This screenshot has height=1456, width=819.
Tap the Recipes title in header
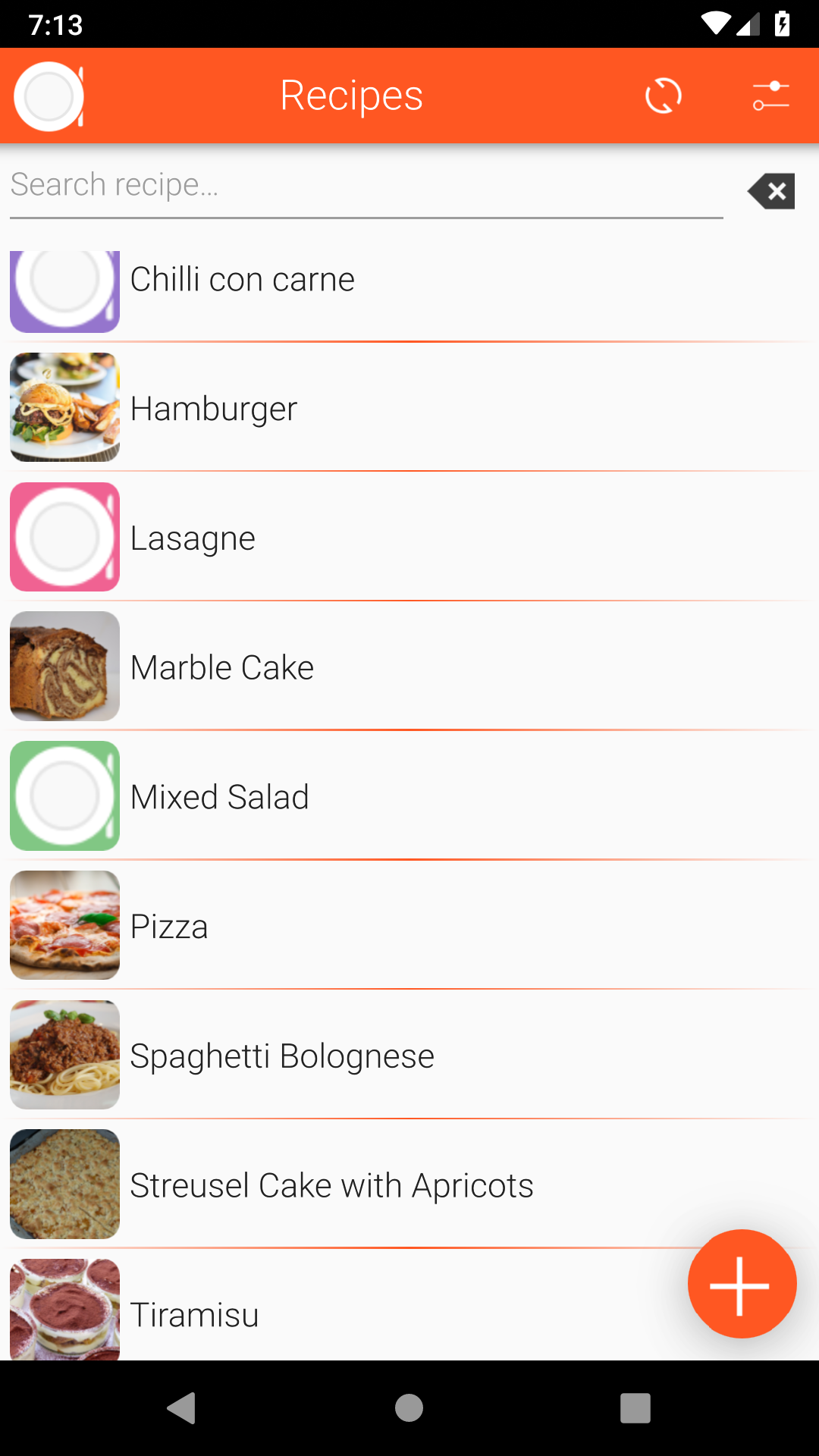[351, 96]
